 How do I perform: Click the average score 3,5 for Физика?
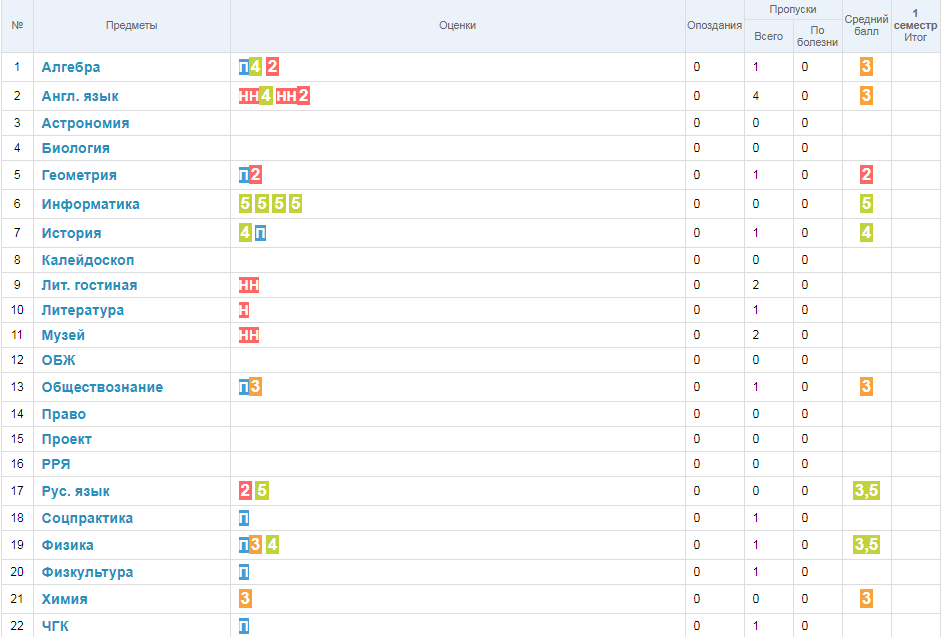(x=866, y=545)
